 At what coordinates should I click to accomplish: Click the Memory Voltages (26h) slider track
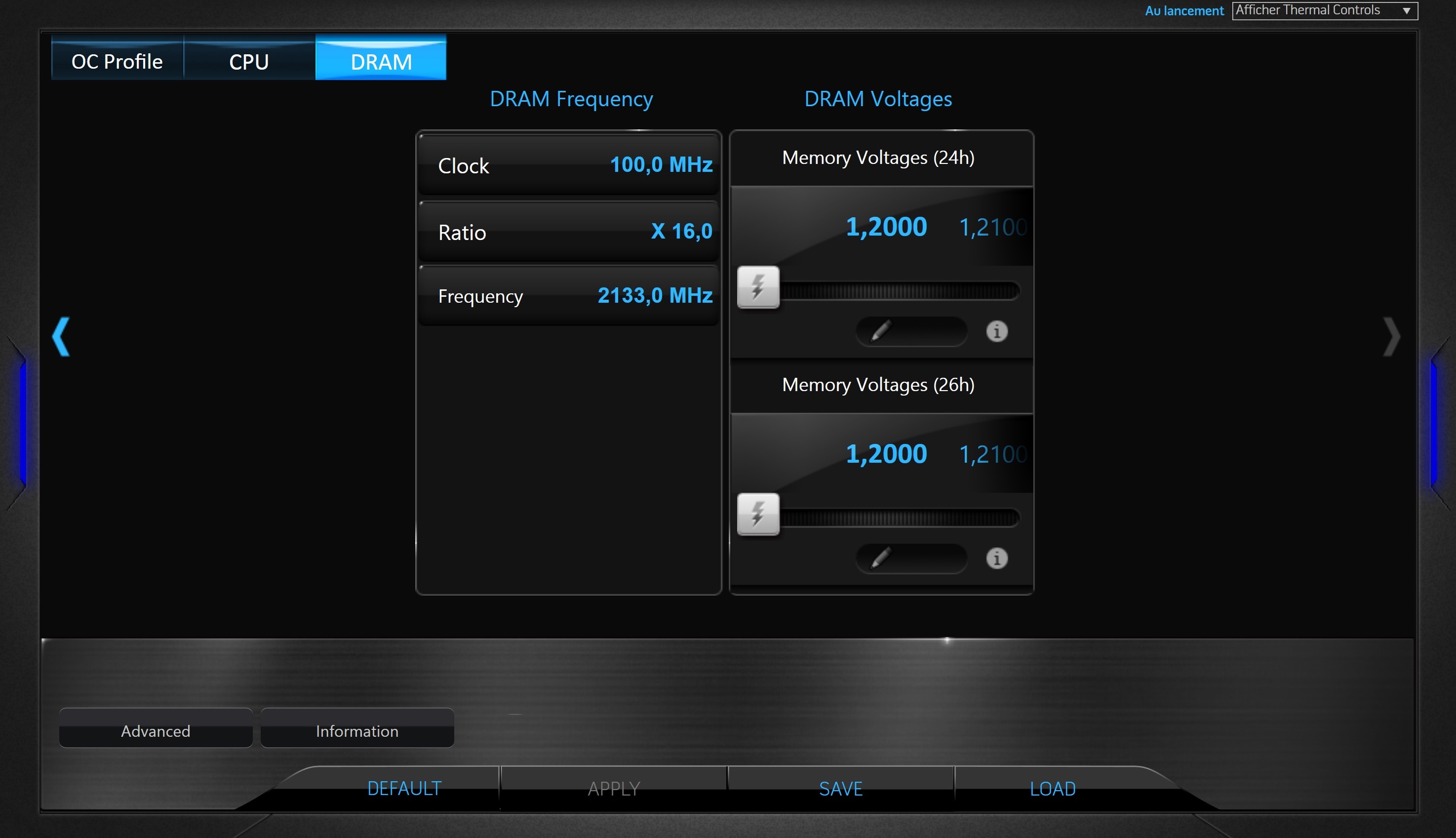click(x=900, y=517)
